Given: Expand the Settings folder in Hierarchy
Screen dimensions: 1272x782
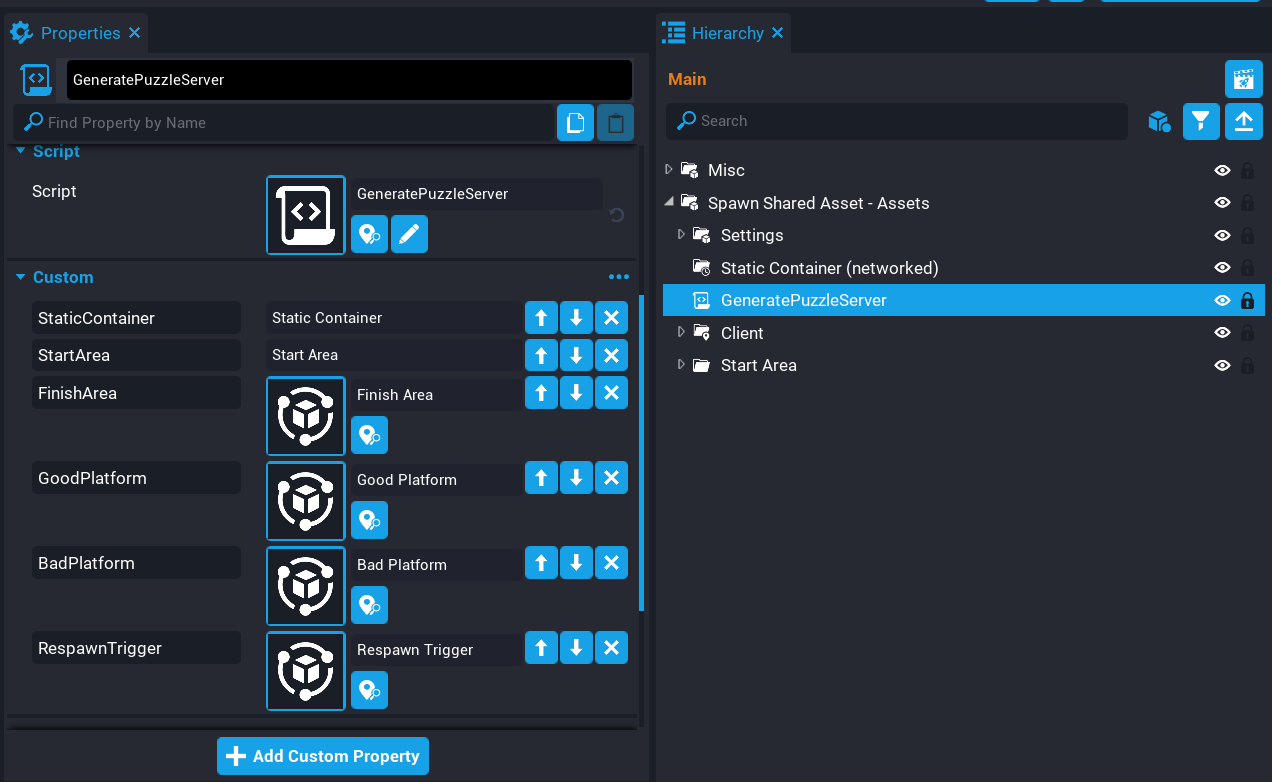Looking at the screenshot, I should pos(681,235).
